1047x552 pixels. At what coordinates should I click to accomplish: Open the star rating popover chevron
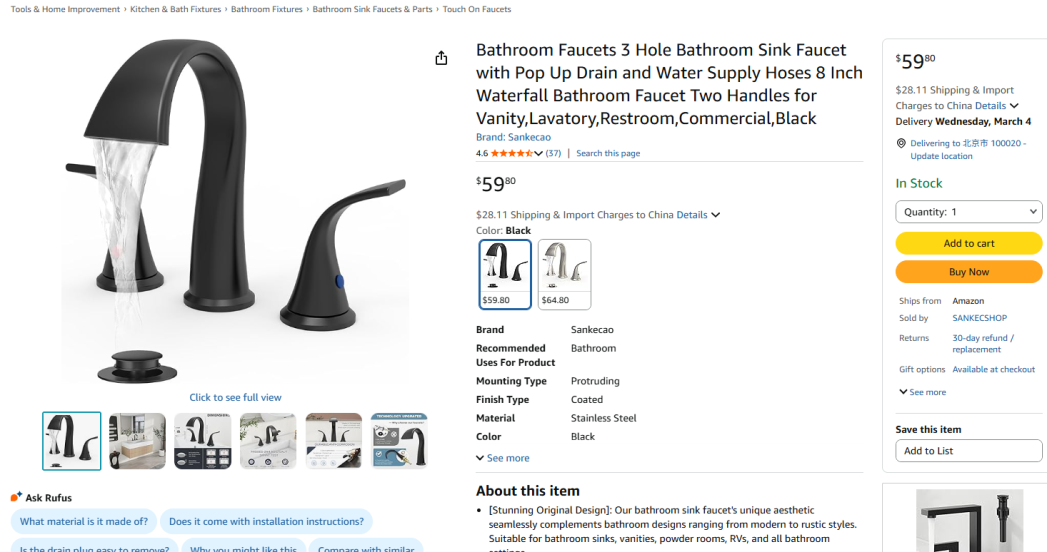click(x=538, y=154)
